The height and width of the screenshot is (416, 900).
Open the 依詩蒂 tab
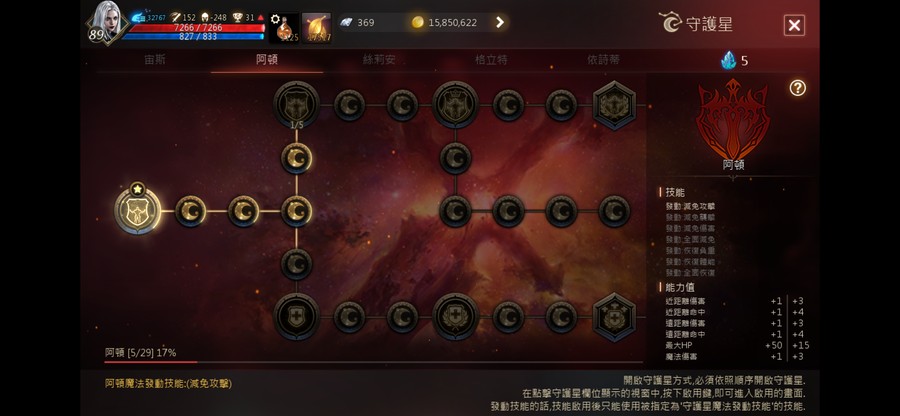coord(603,59)
